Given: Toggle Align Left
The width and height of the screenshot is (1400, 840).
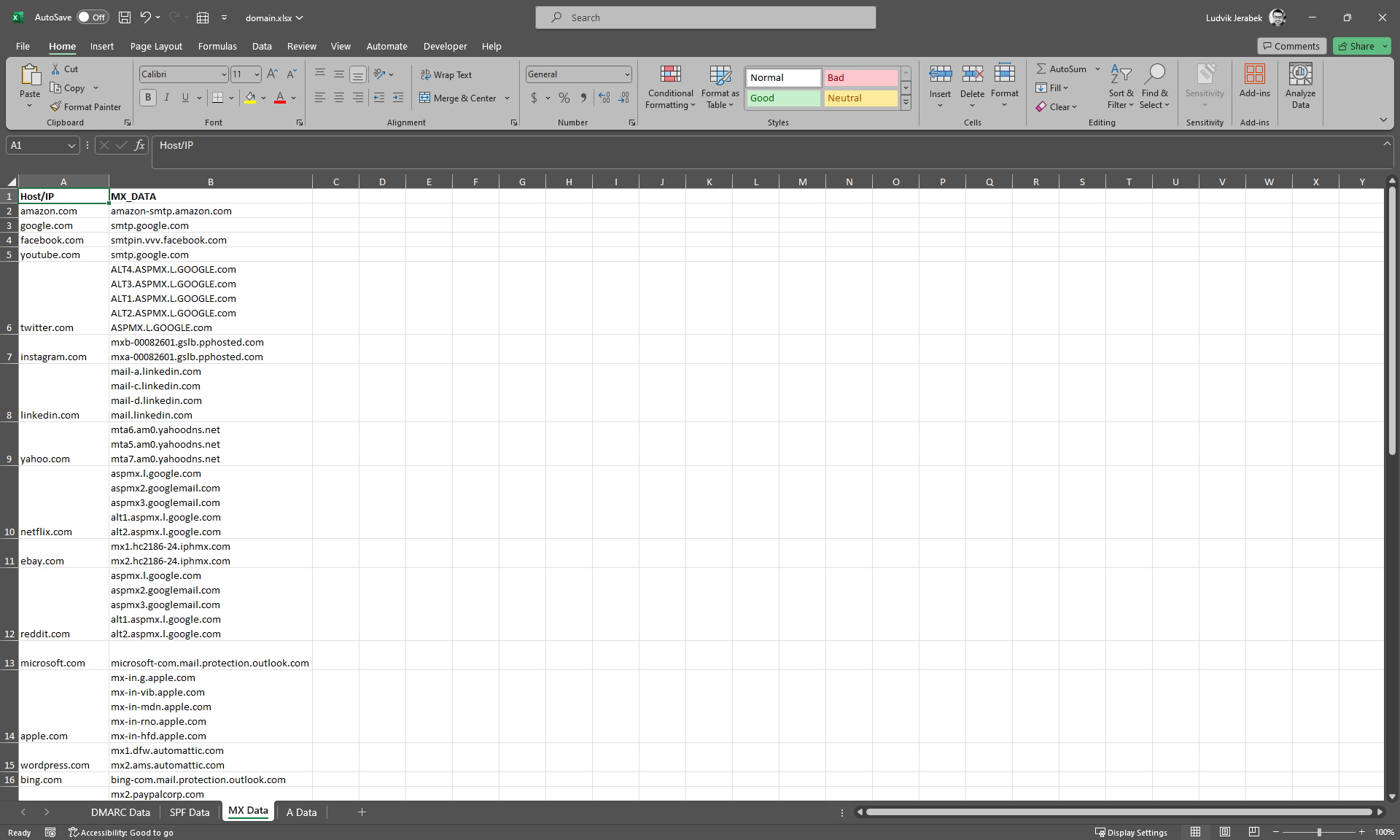Looking at the screenshot, I should click(320, 98).
